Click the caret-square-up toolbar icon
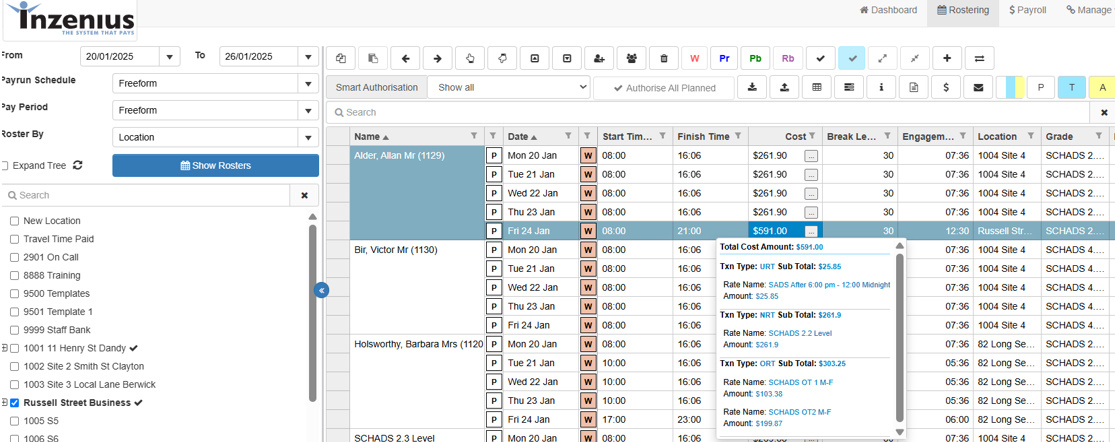The height and width of the screenshot is (442, 1115). (535, 58)
